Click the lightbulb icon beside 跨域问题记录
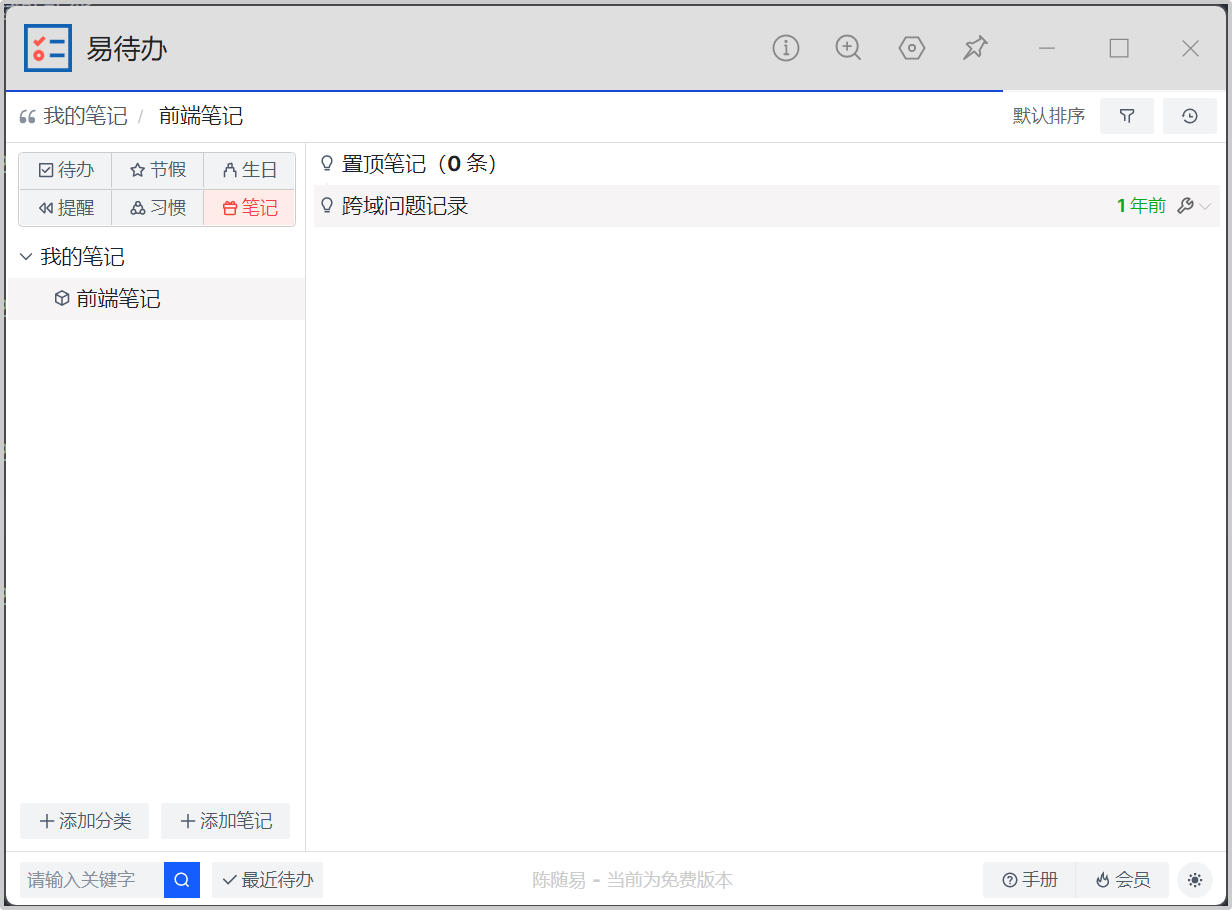 [x=326, y=206]
